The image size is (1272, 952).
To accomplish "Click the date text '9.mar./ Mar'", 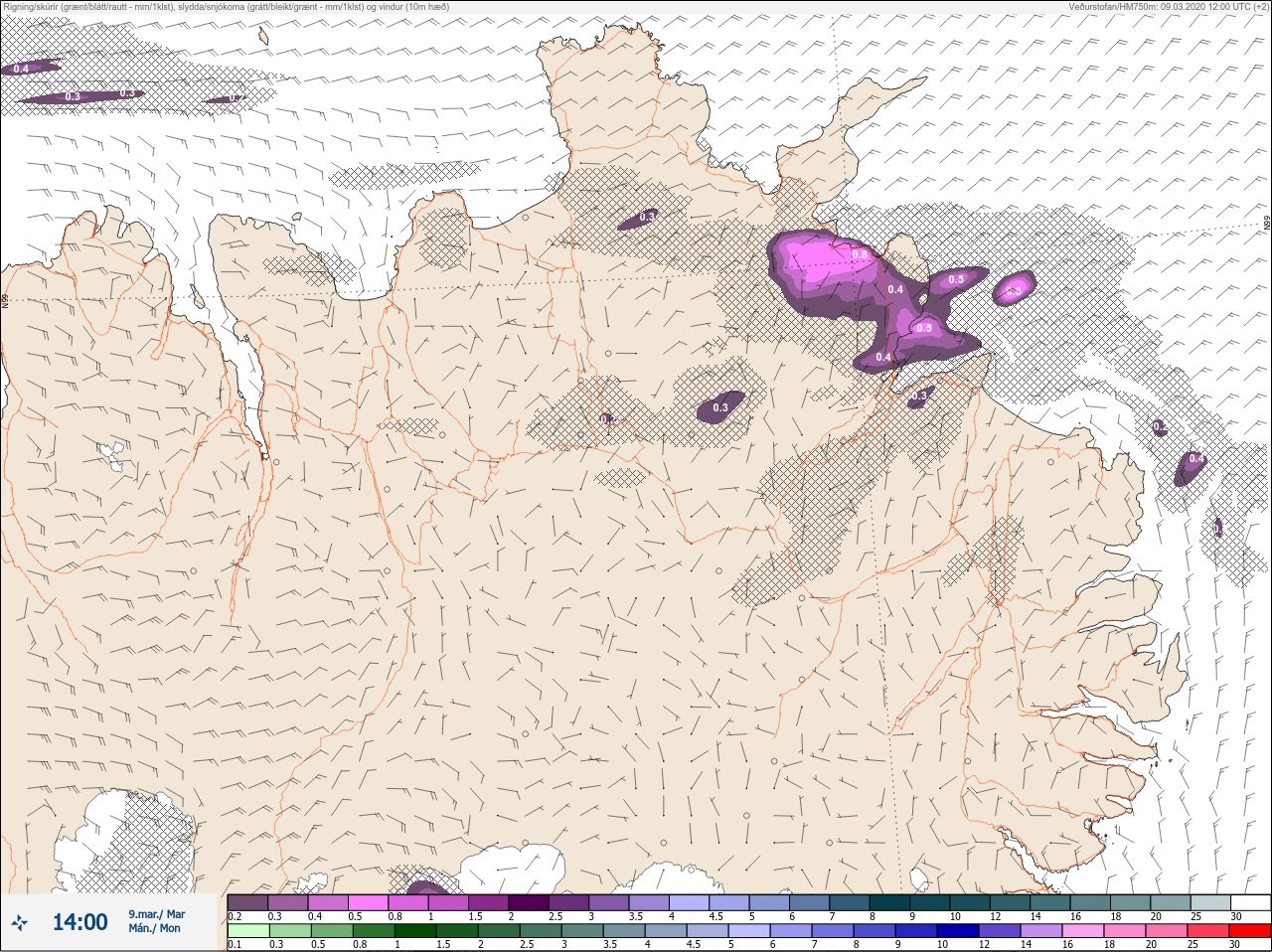I will (x=156, y=914).
